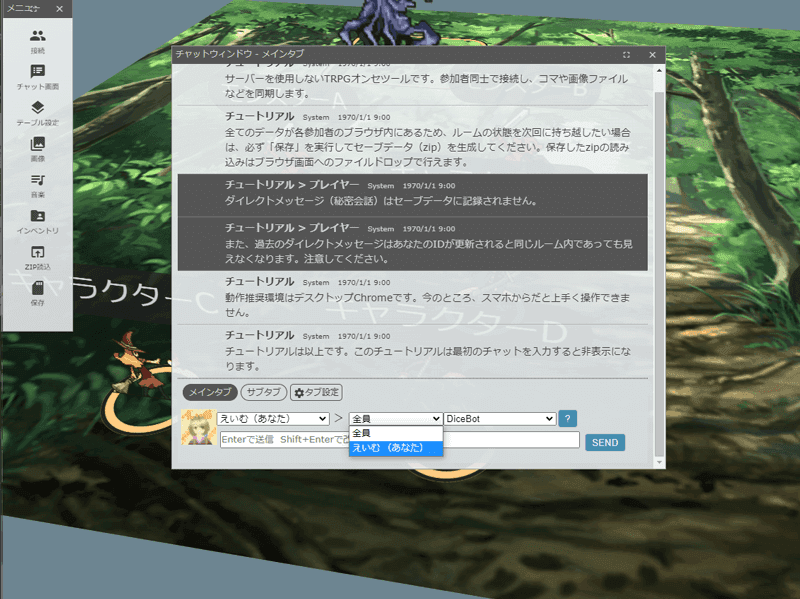Click the ZIP読込 load icon
This screenshot has height=599, width=800.
click(37, 258)
